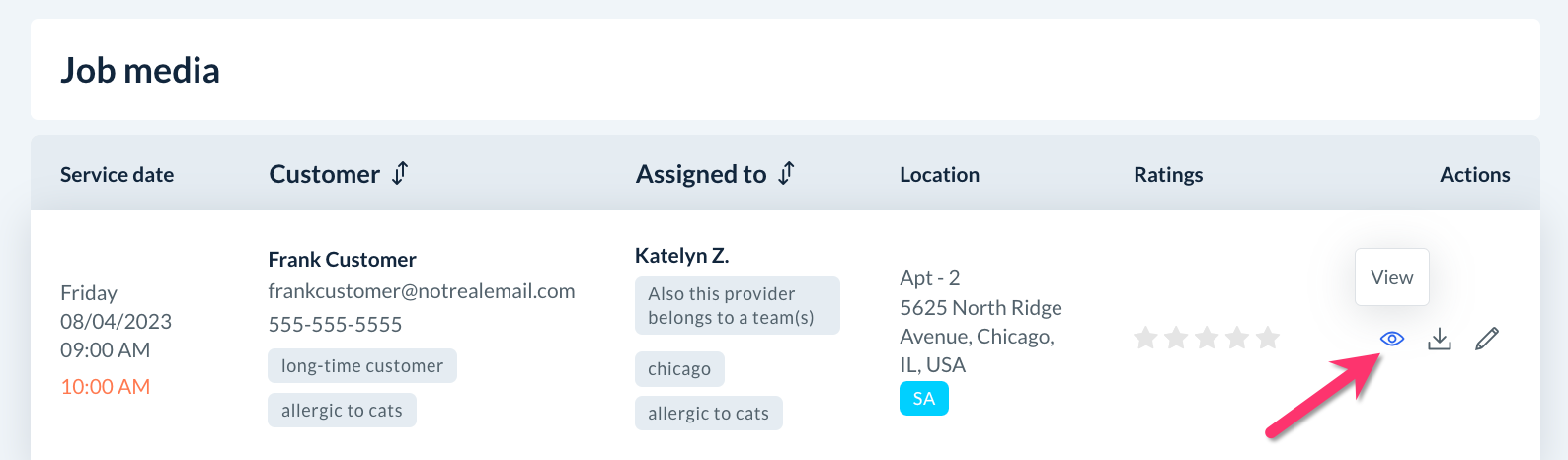This screenshot has height=460, width=1568.
Task: Sort by Customer column arrows
Action: [400, 174]
